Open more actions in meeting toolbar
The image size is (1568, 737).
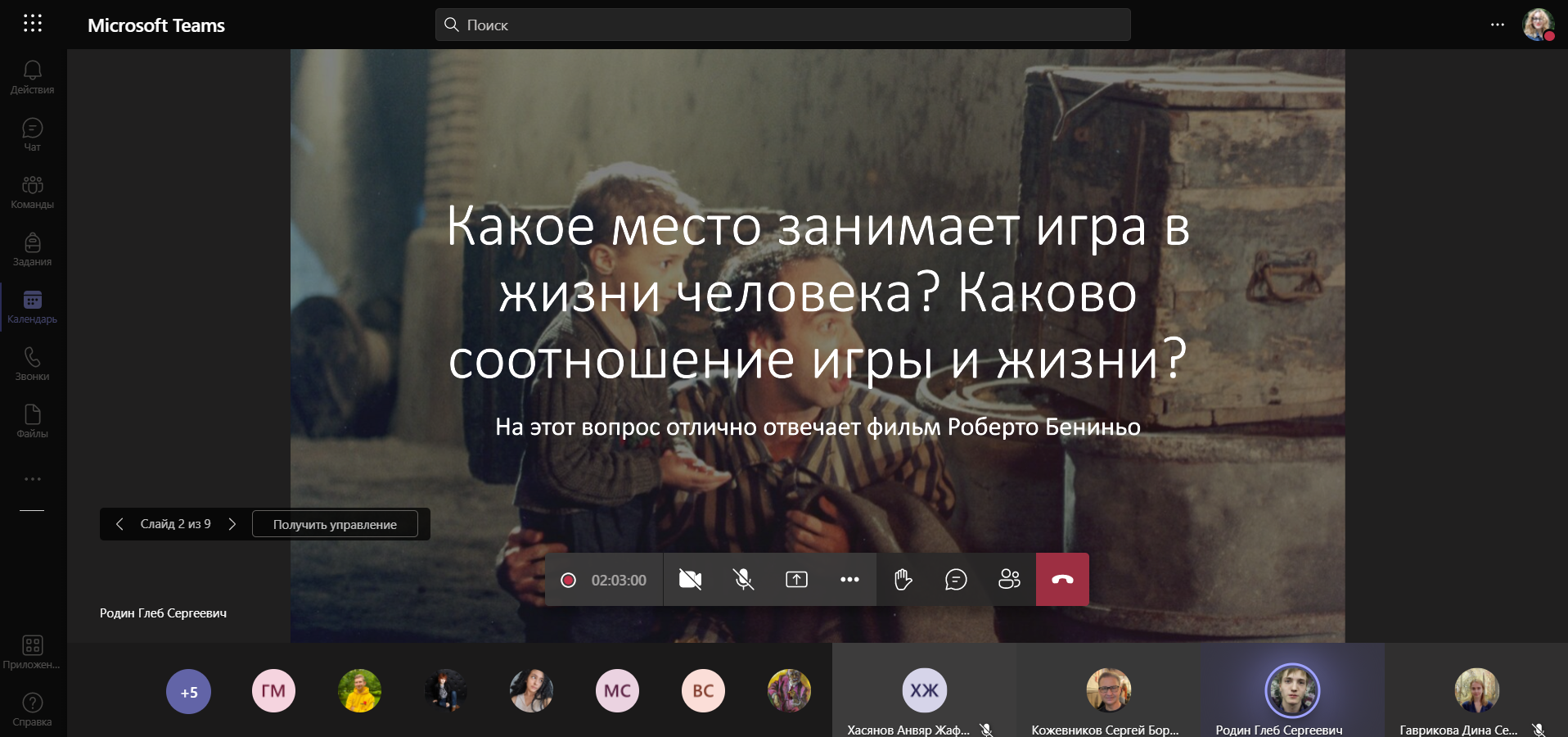(x=849, y=580)
